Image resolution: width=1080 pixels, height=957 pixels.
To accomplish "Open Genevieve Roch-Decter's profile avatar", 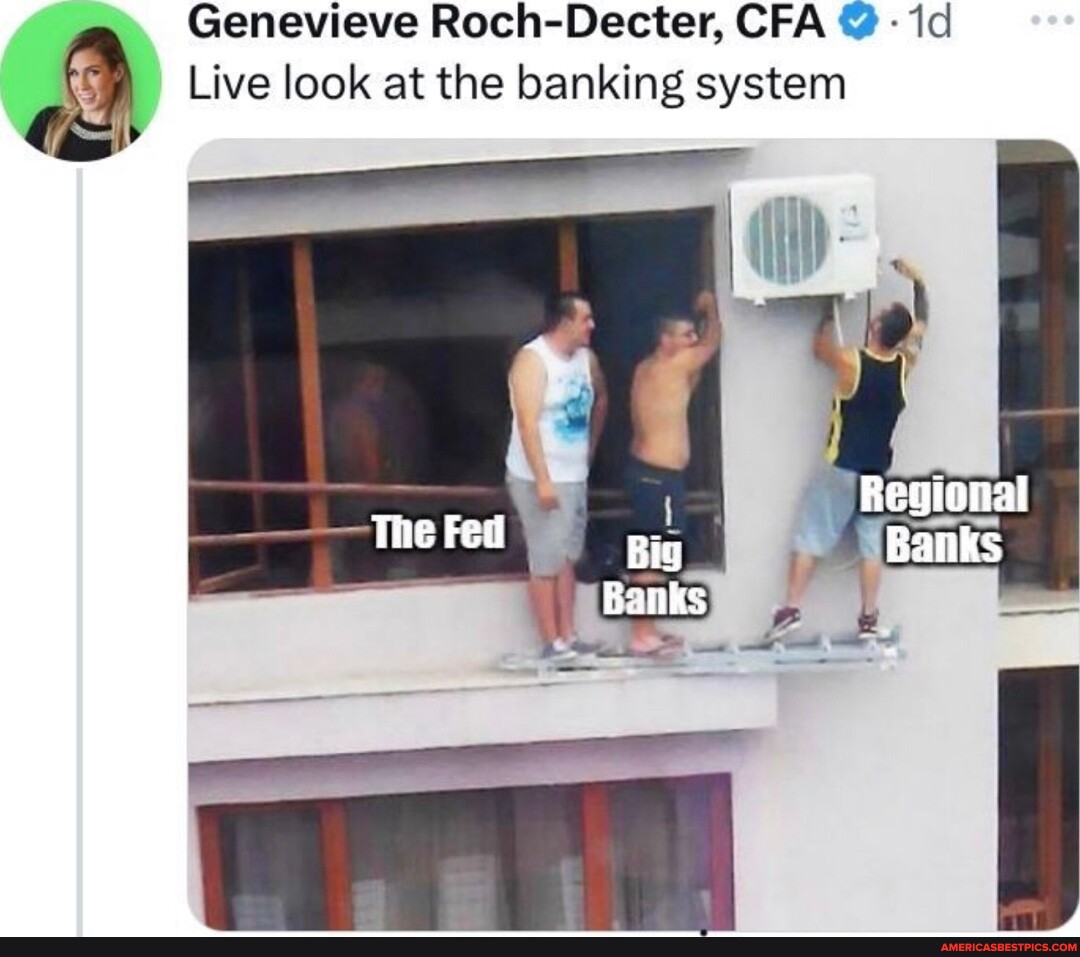I will (x=81, y=81).
